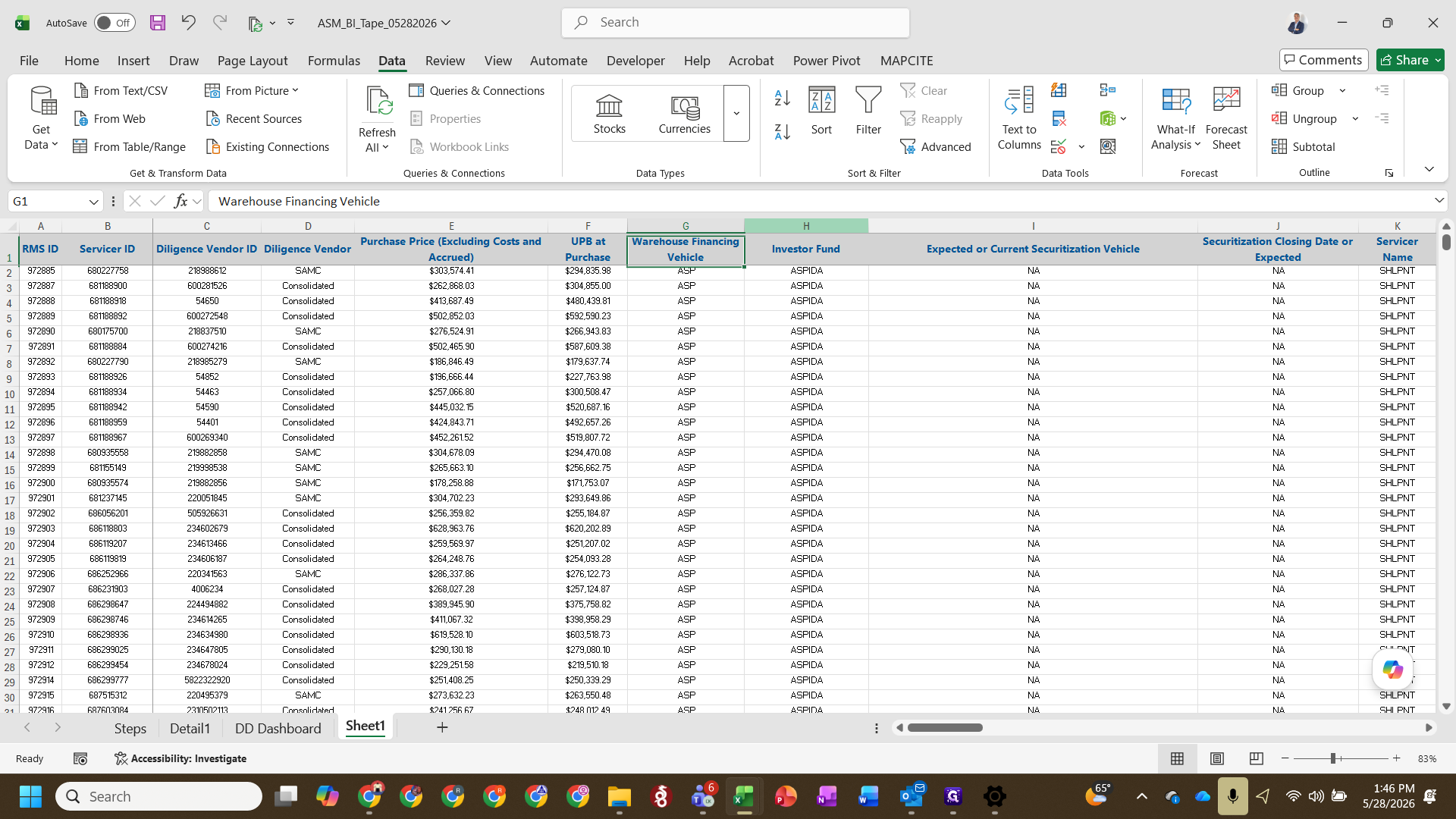1456x819 pixels.
Task: Open Existing Connections
Action: click(268, 146)
